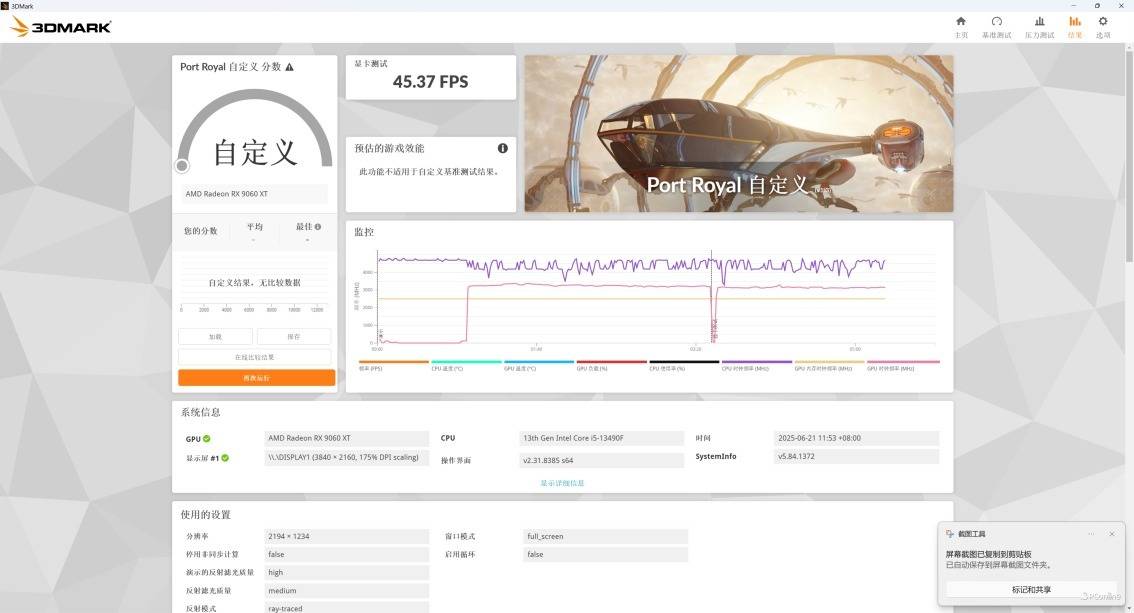The width and height of the screenshot is (1134, 613).
Task: Toggle the GPU 负载 (%) legend series
Action: (x=611, y=366)
